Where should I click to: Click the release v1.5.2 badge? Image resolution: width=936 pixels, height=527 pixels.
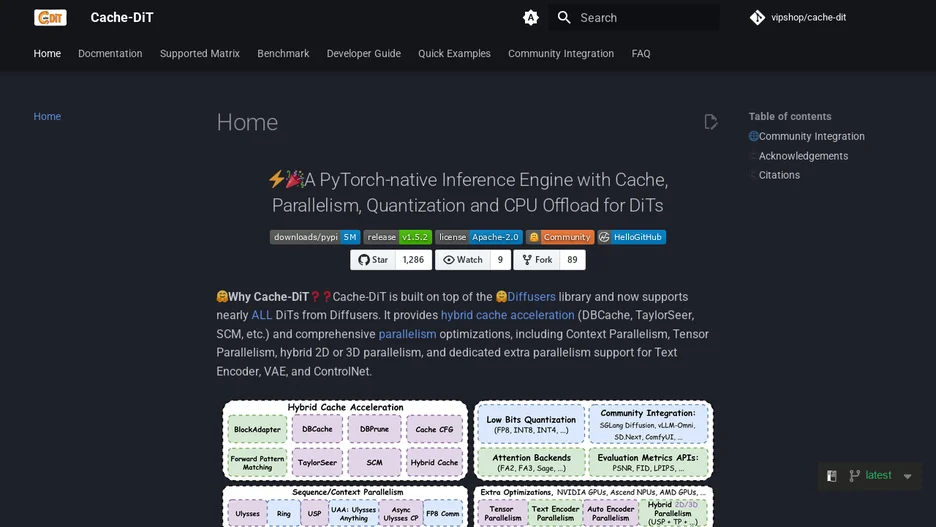398,237
